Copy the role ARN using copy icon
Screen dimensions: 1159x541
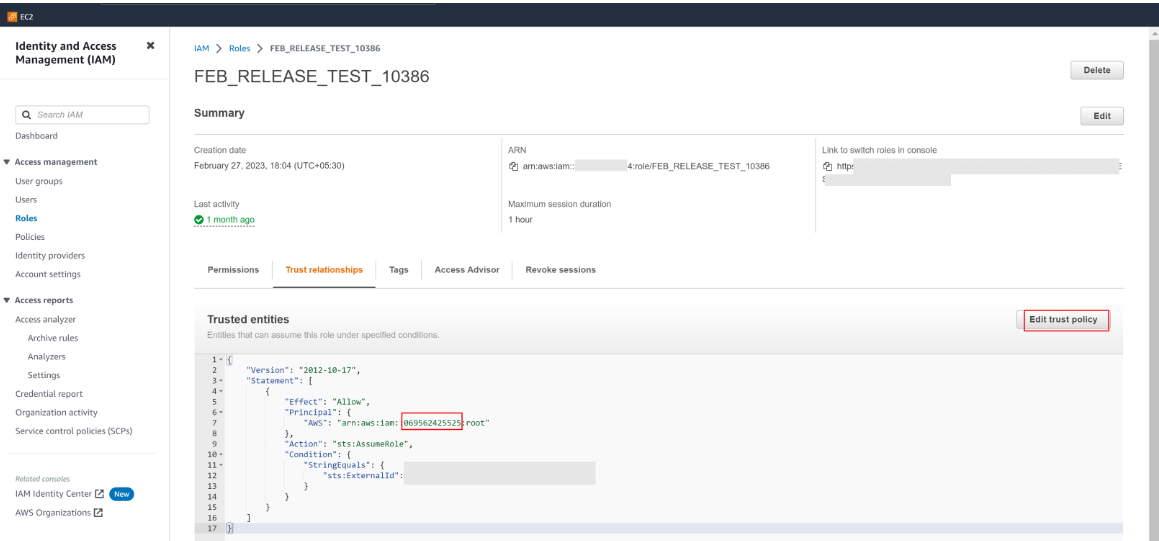pyautogui.click(x=514, y=166)
